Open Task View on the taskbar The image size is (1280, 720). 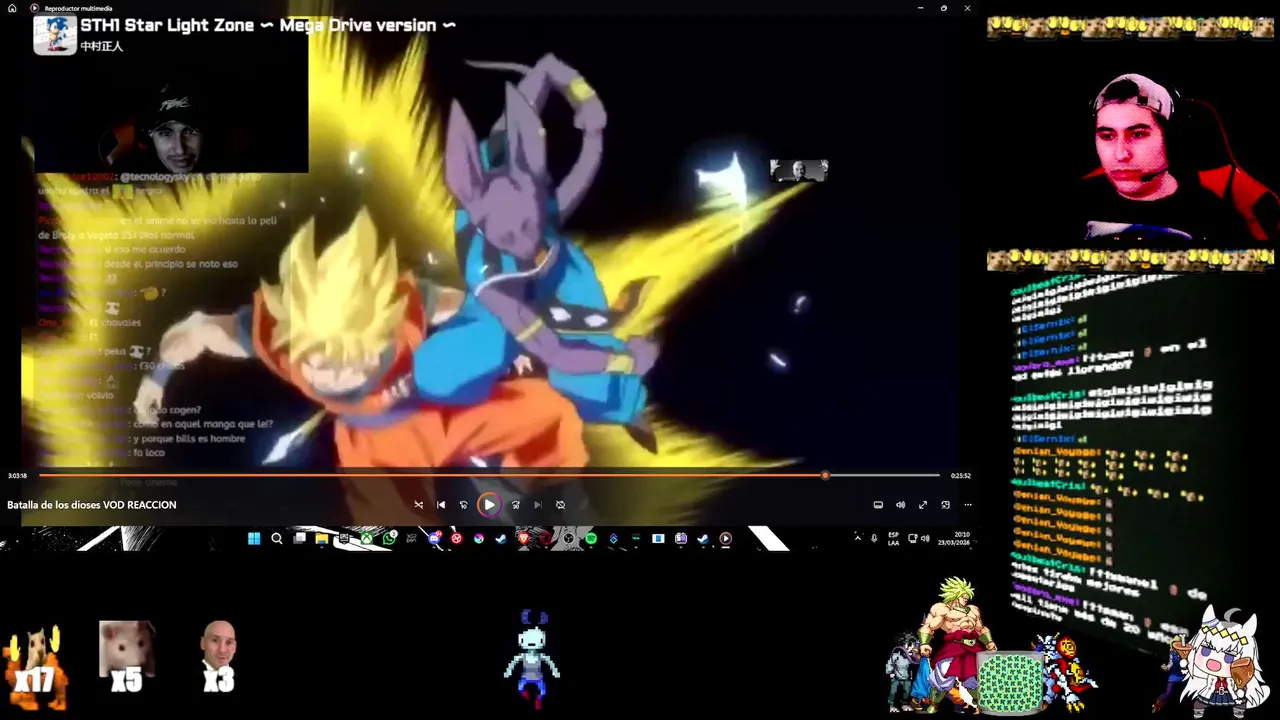(x=299, y=539)
